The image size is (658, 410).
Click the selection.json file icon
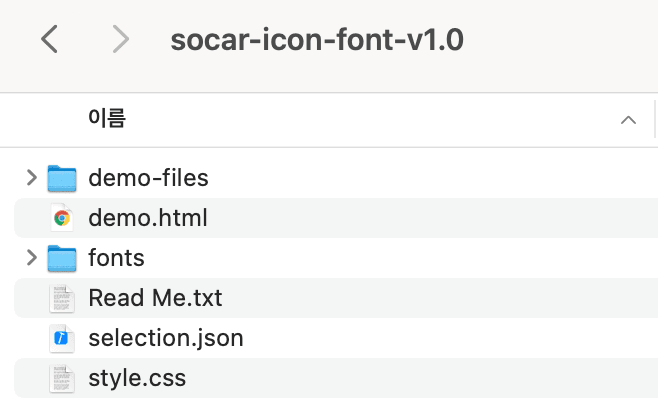click(x=62, y=338)
